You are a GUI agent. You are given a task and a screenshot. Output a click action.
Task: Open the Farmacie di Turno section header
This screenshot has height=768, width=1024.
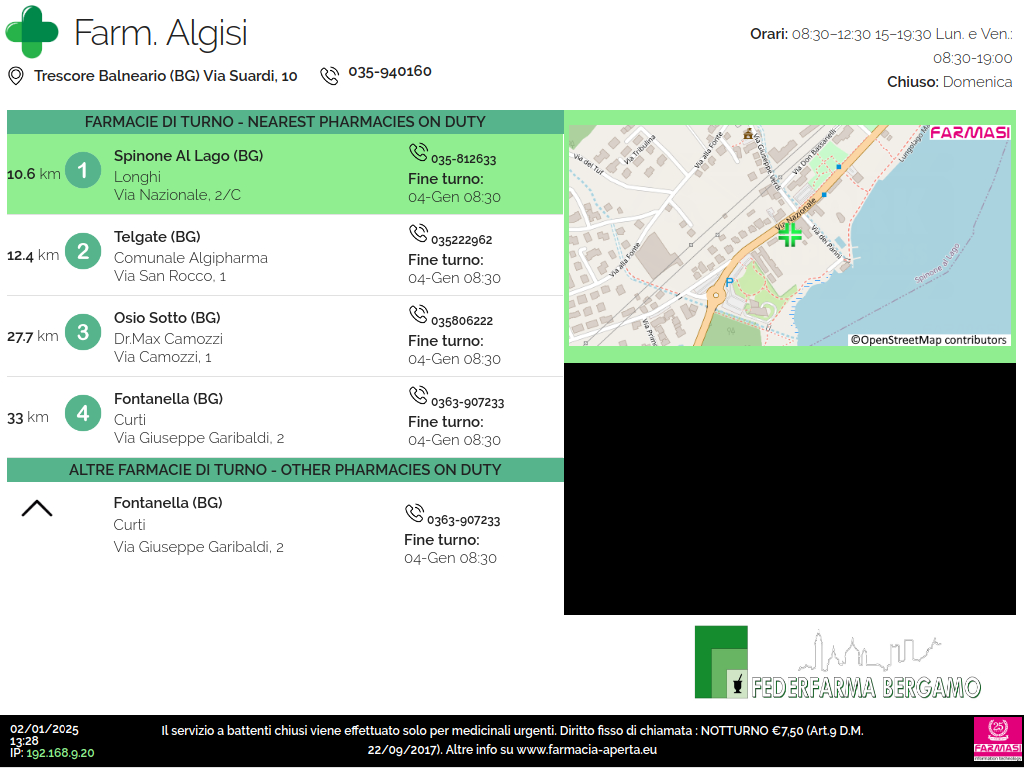point(285,122)
